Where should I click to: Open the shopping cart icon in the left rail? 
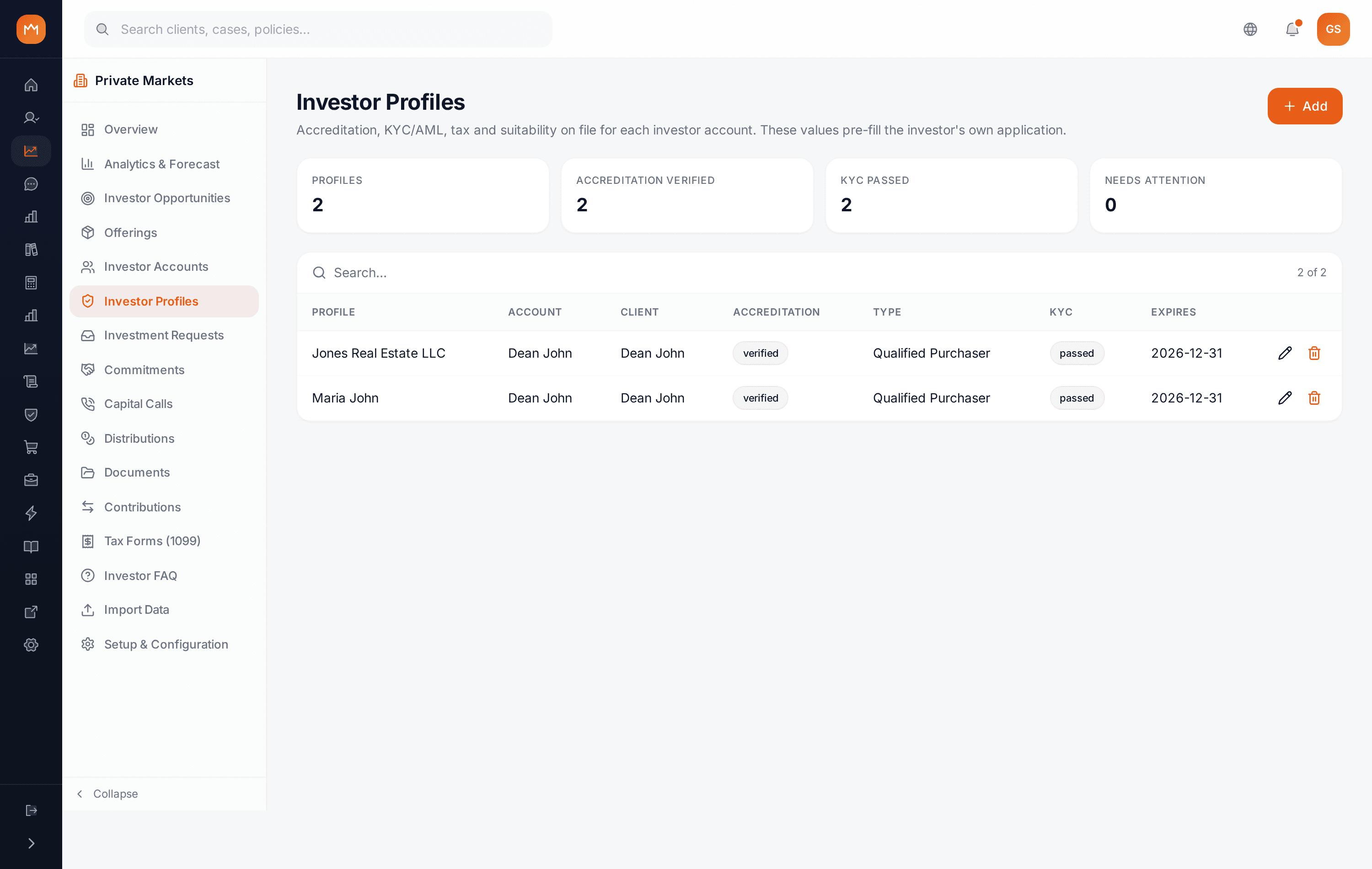(31, 447)
